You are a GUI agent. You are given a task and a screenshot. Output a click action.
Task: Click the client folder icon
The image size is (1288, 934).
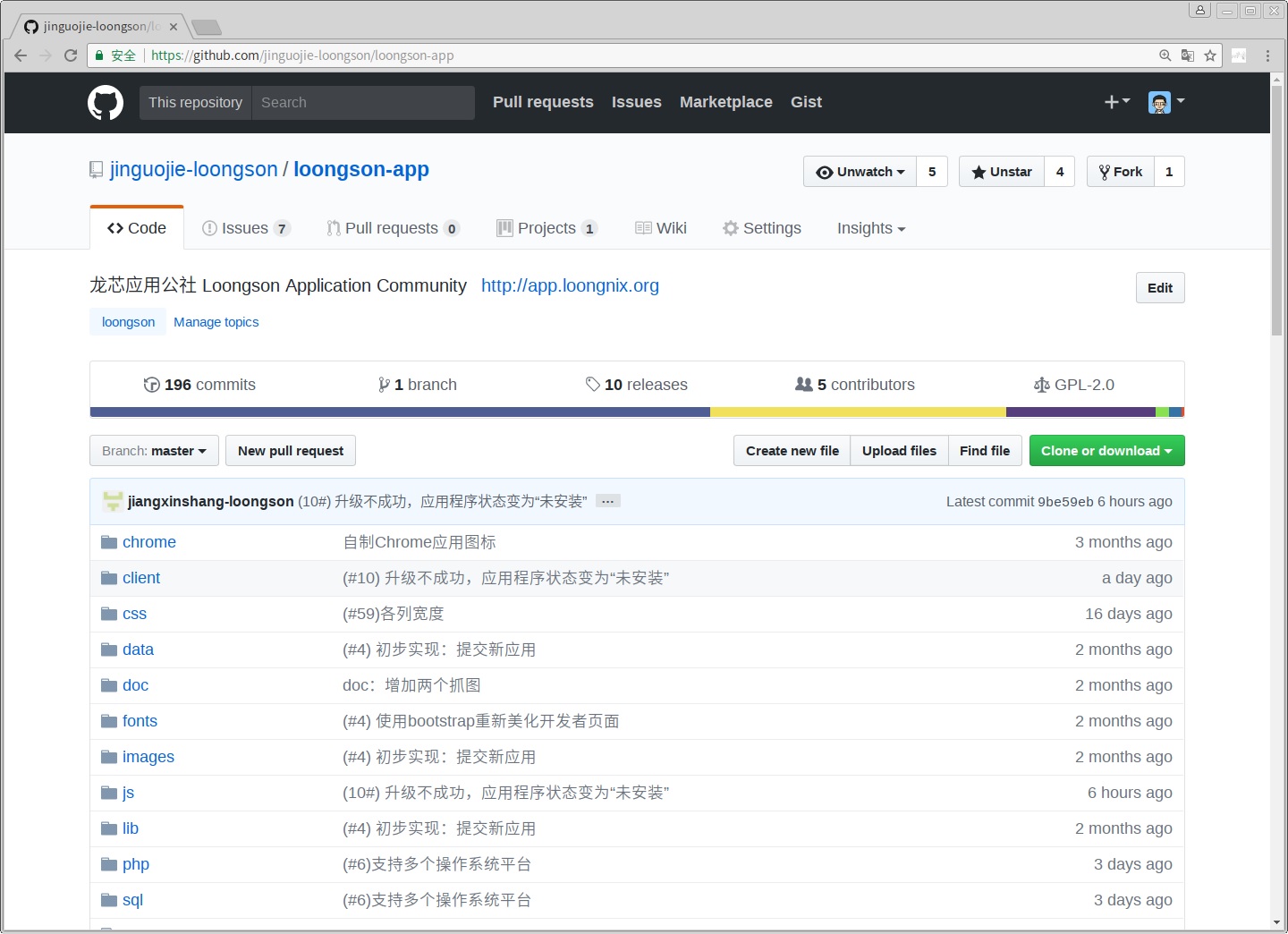(x=109, y=578)
